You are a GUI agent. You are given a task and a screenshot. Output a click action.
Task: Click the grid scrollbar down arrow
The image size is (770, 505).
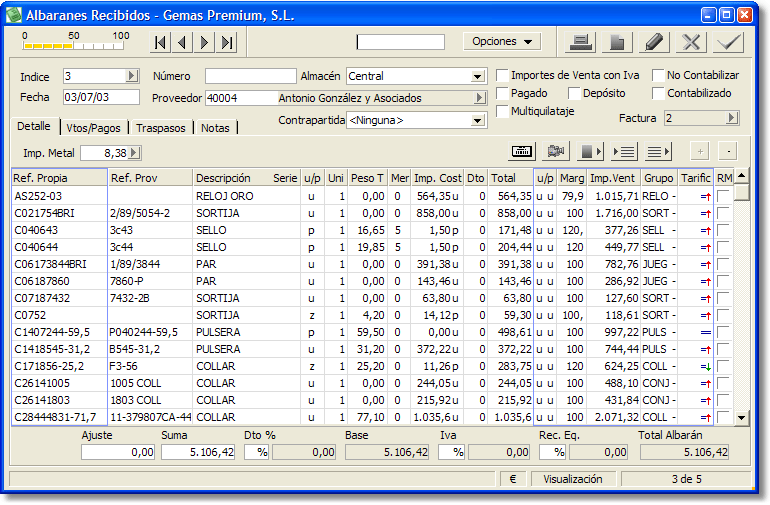742,418
